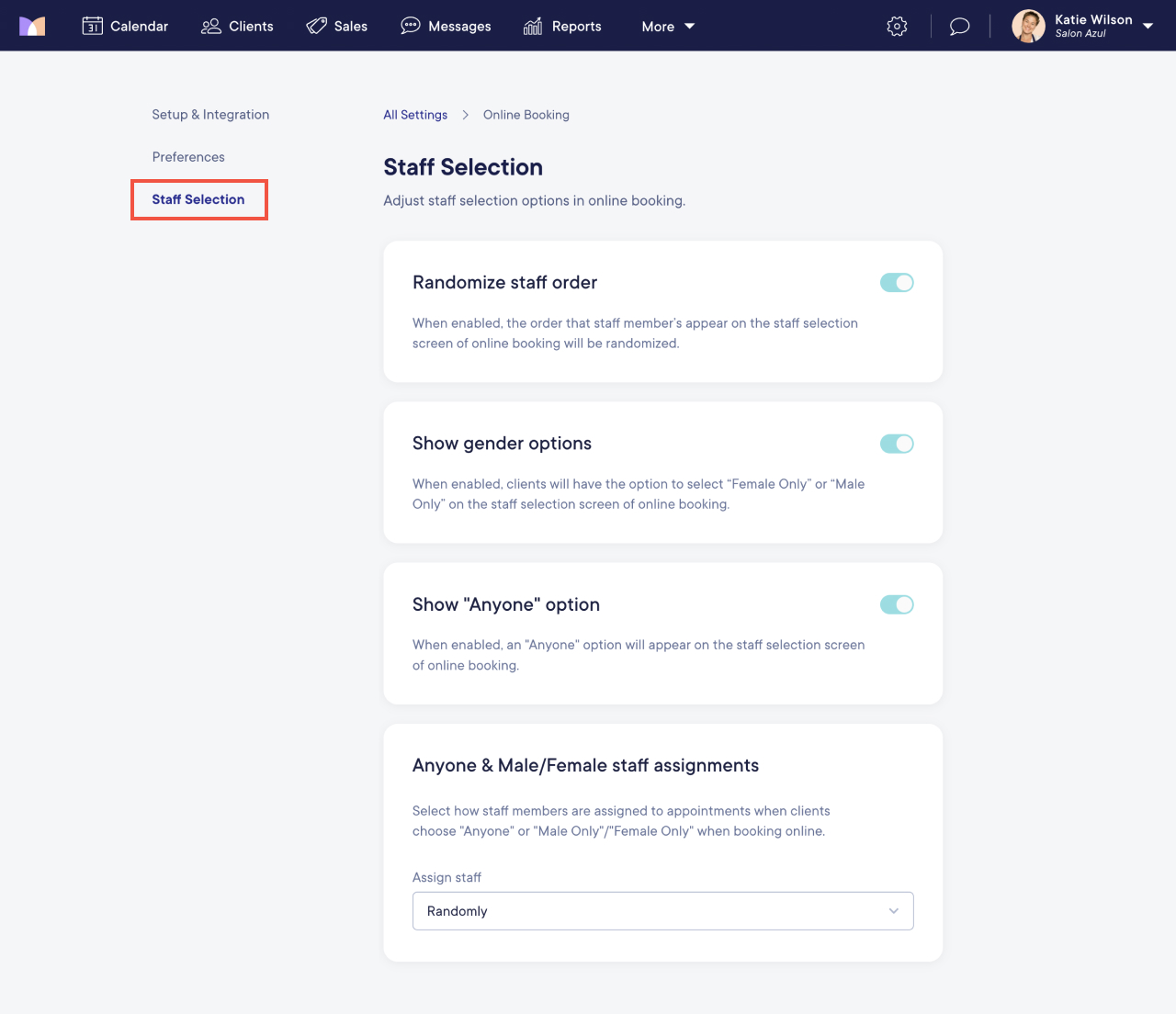Screen dimensions: 1176x1014
Task: Open the Assign staff dropdown showing Randomly
Action: pos(662,910)
